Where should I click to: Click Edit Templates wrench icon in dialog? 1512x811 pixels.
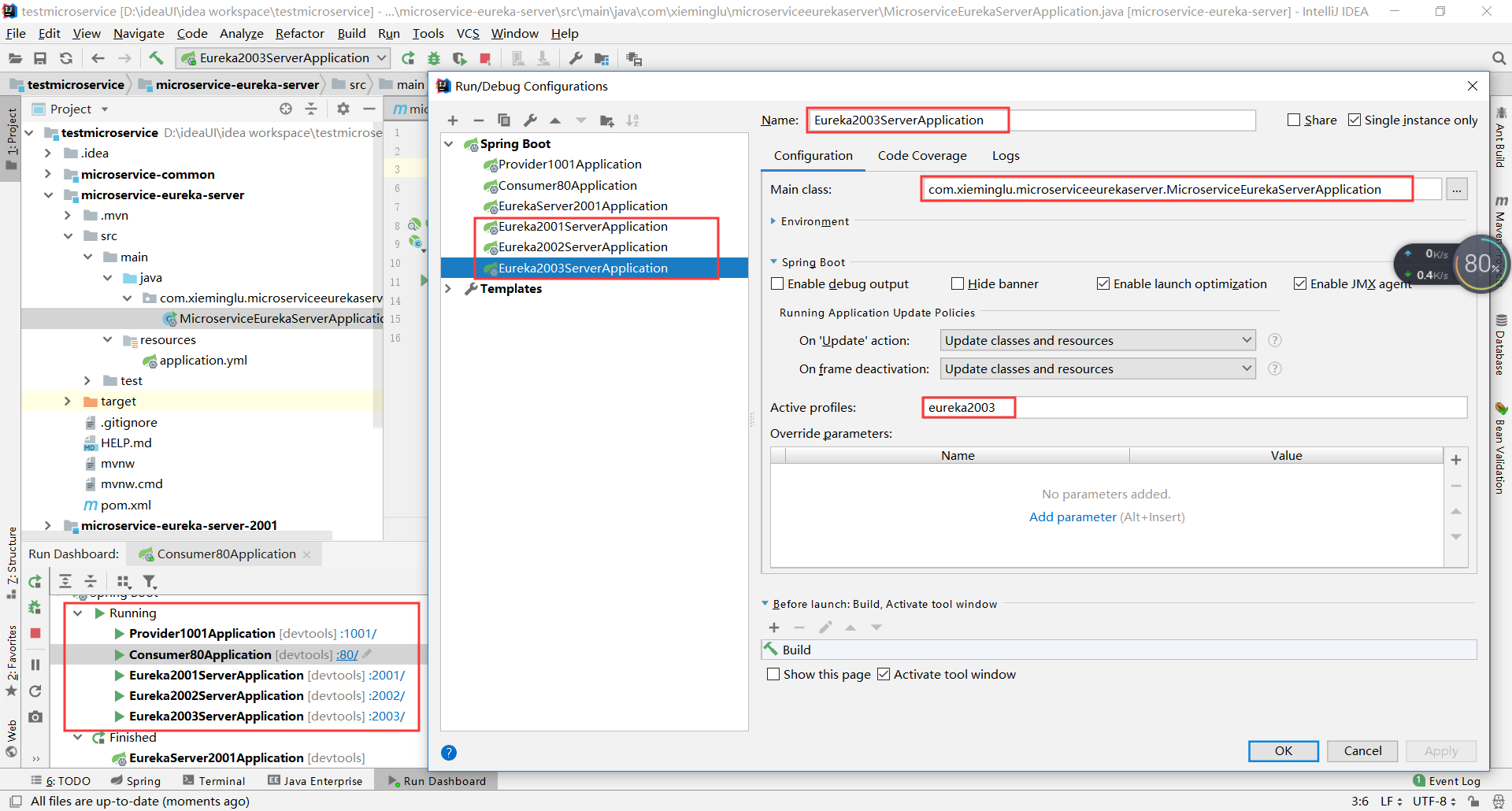(x=530, y=120)
